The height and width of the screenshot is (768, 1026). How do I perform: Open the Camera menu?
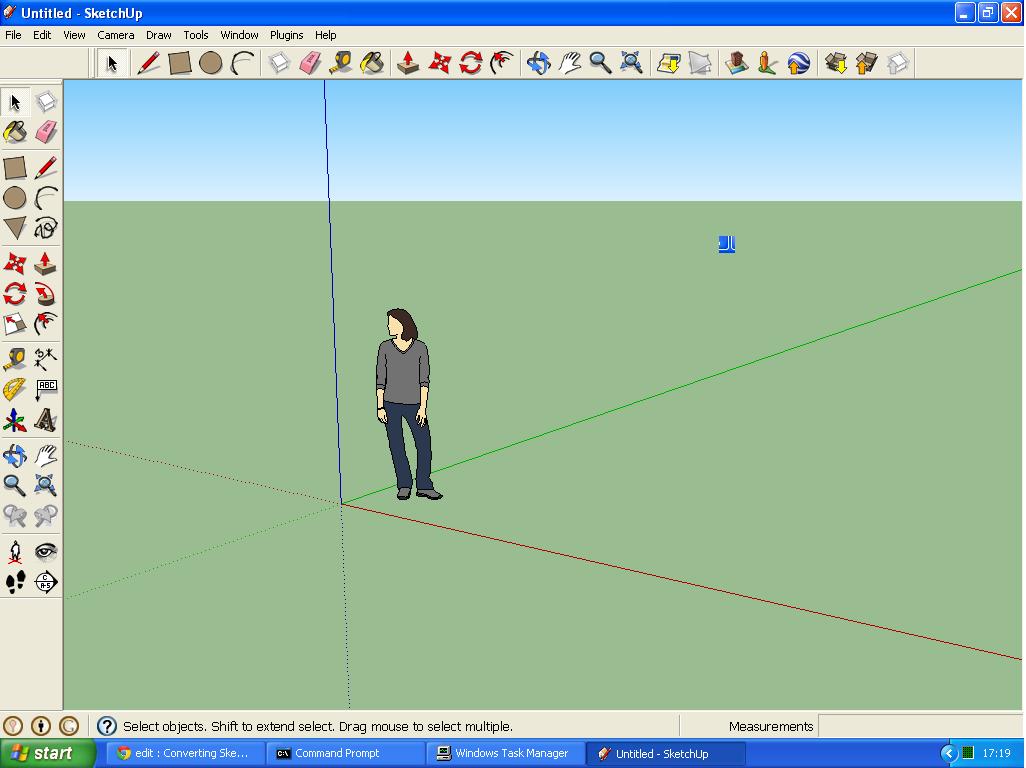point(115,34)
